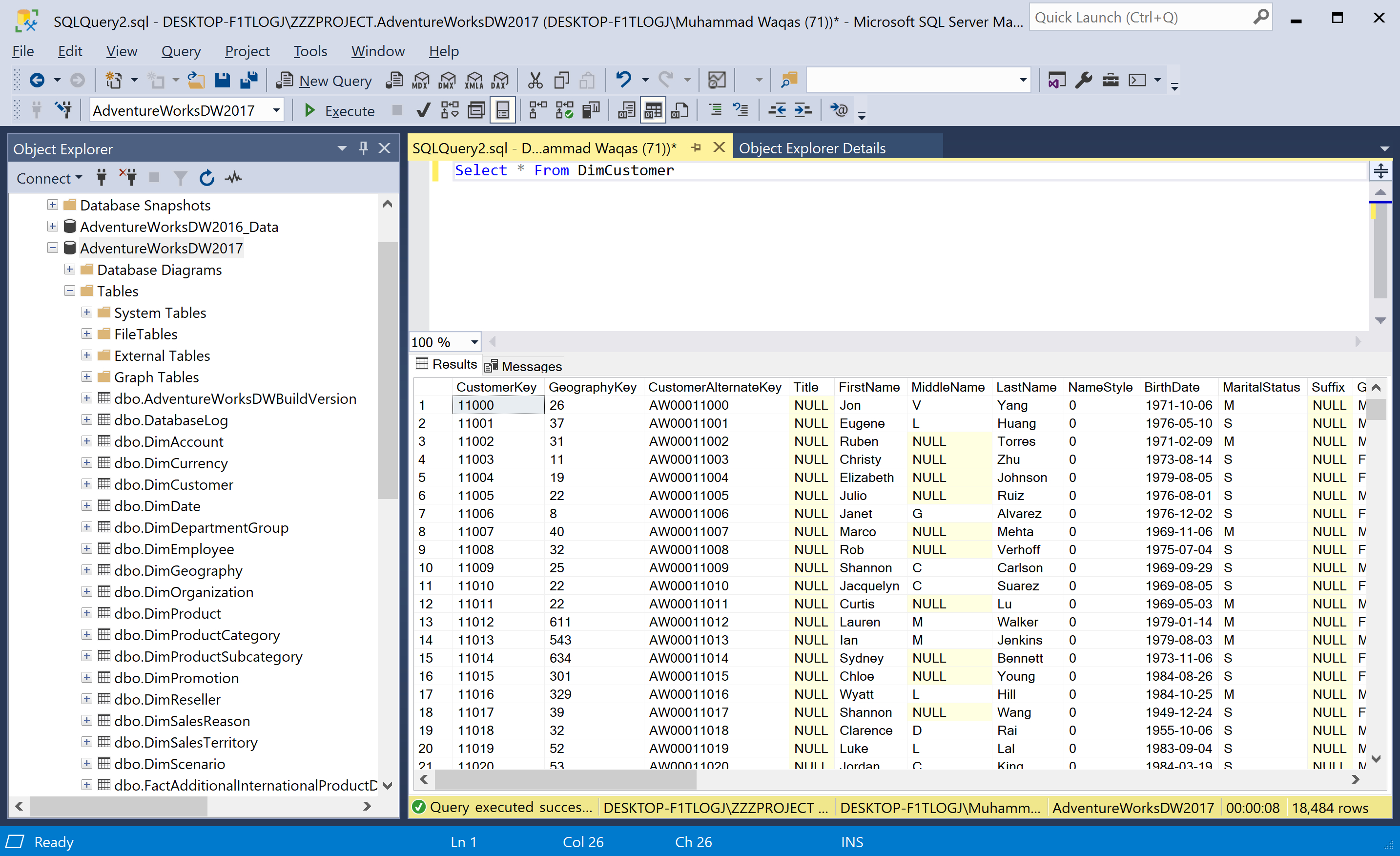This screenshot has height=856, width=1400.
Task: Toggle Include Client Statistics button
Action: (x=591, y=110)
